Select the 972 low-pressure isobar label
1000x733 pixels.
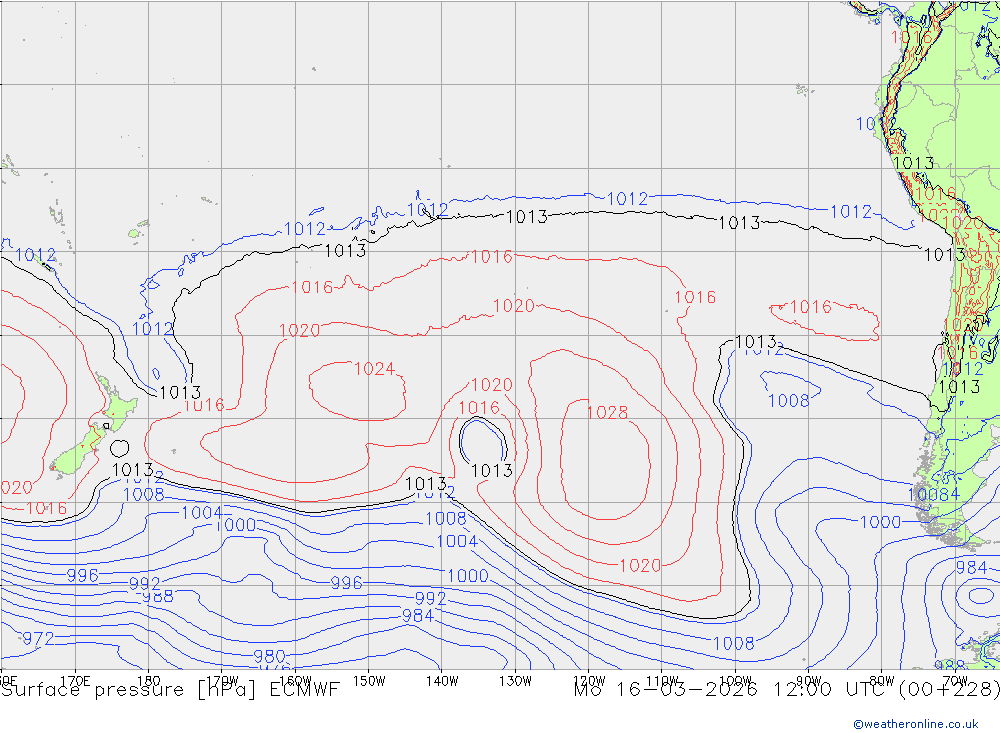click(x=38, y=639)
